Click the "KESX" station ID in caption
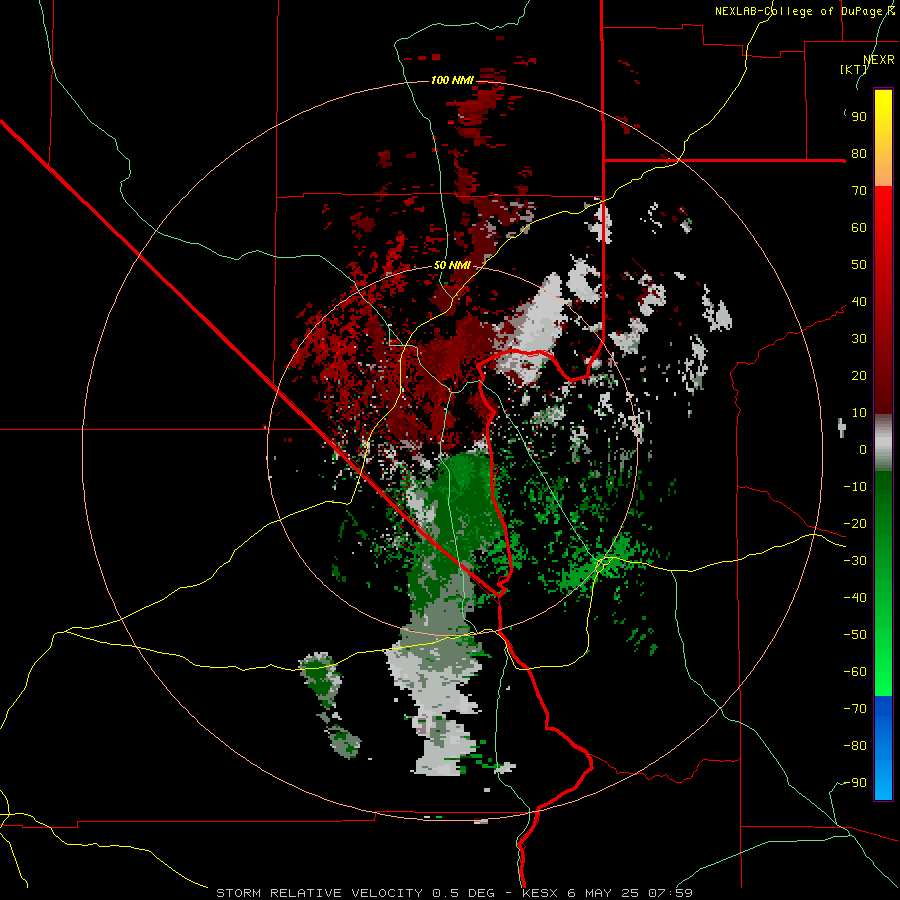The height and width of the screenshot is (900, 900). pos(540,893)
